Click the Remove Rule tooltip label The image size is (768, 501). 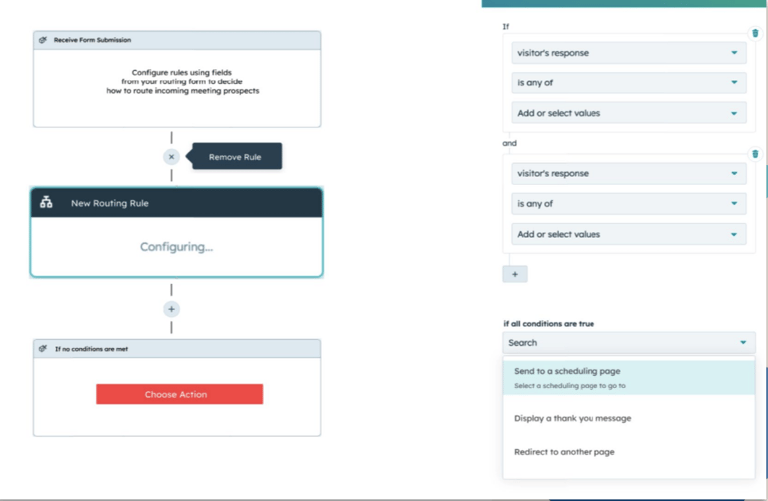237,157
